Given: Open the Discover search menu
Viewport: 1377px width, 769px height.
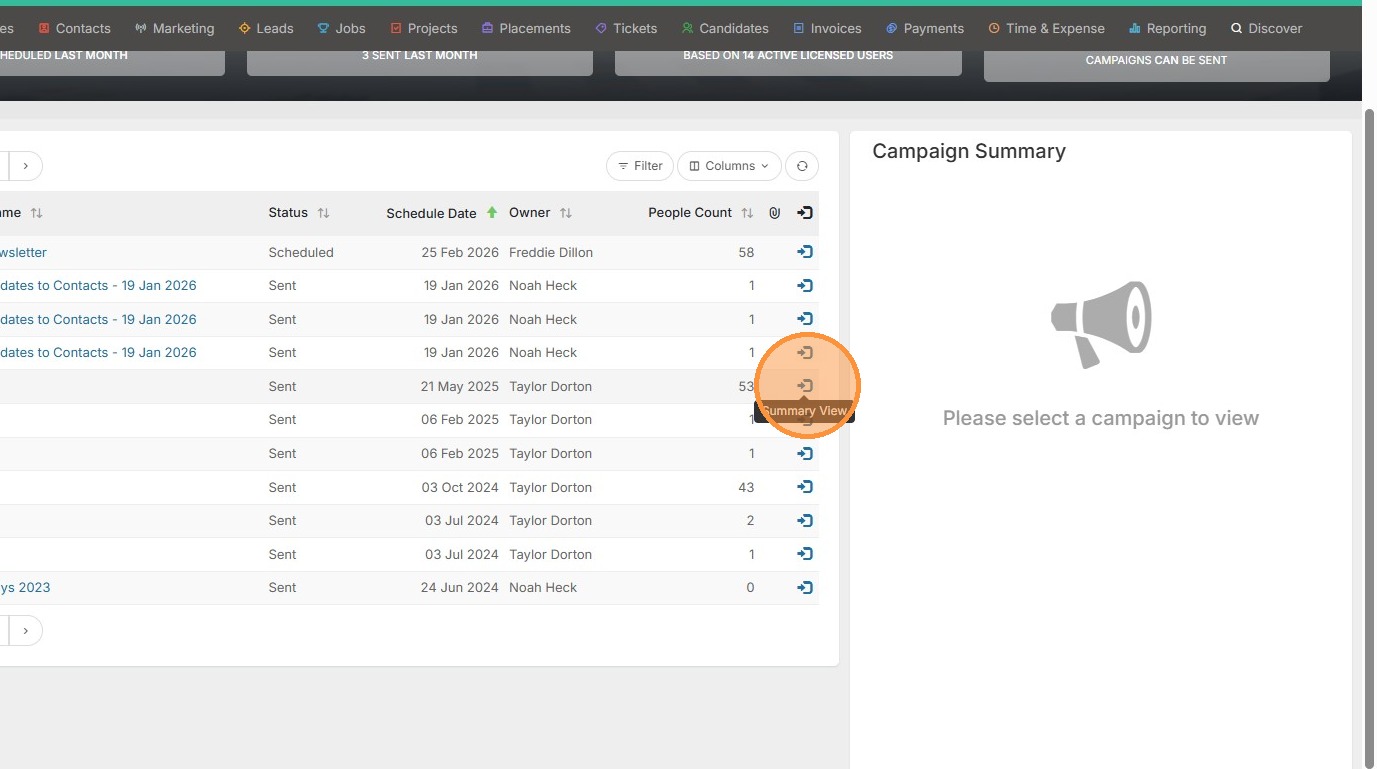Looking at the screenshot, I should (x=1267, y=28).
